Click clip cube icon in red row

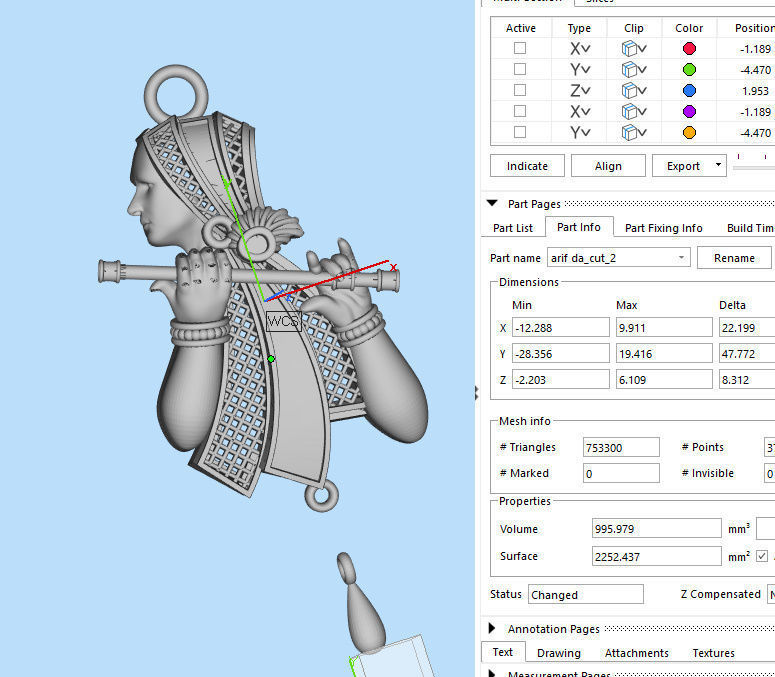(x=629, y=48)
